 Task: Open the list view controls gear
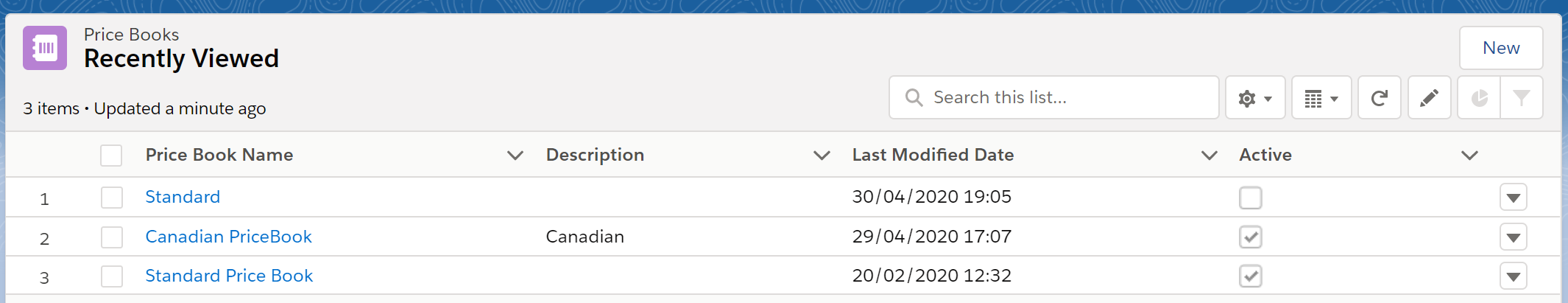1255,98
